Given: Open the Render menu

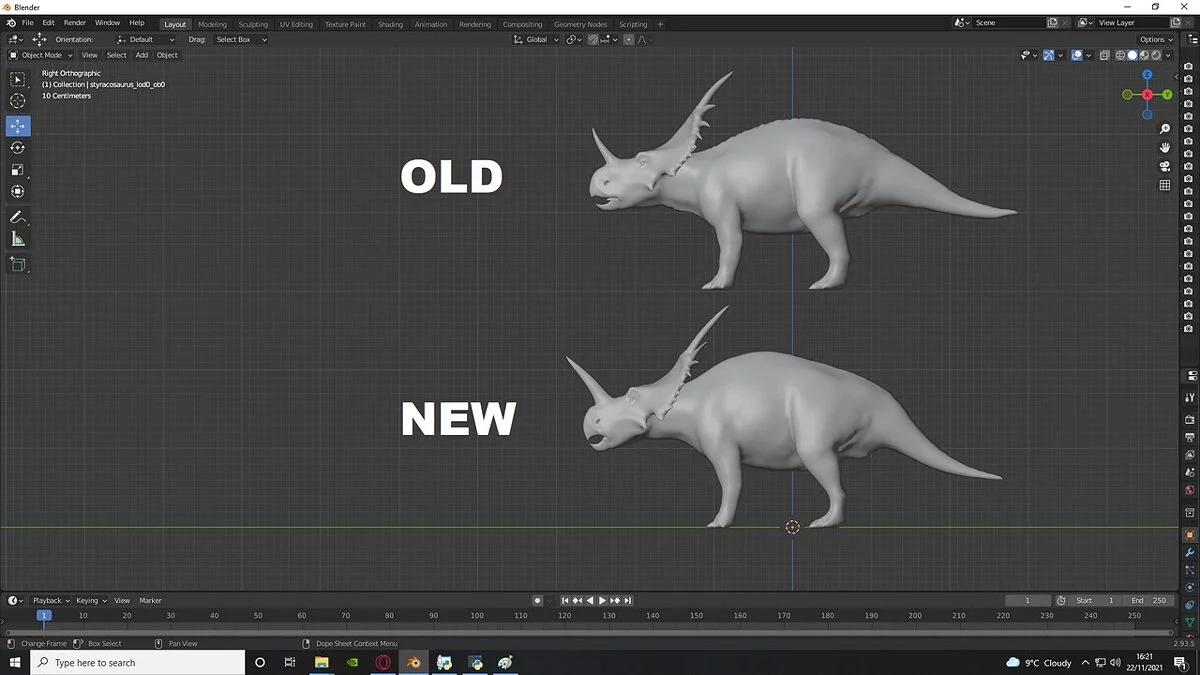Looking at the screenshot, I should 75,23.
